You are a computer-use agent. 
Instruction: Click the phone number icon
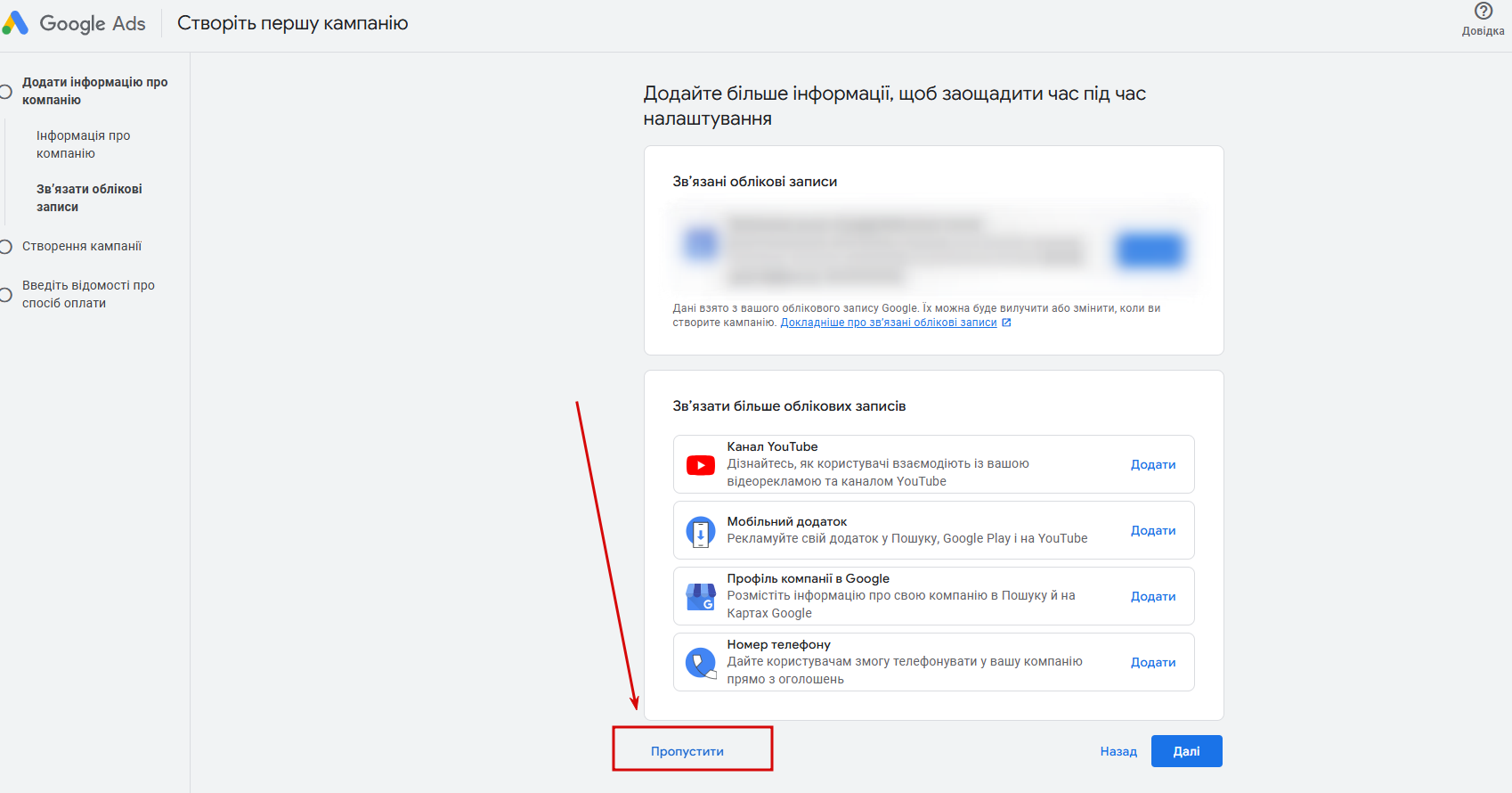click(x=701, y=663)
